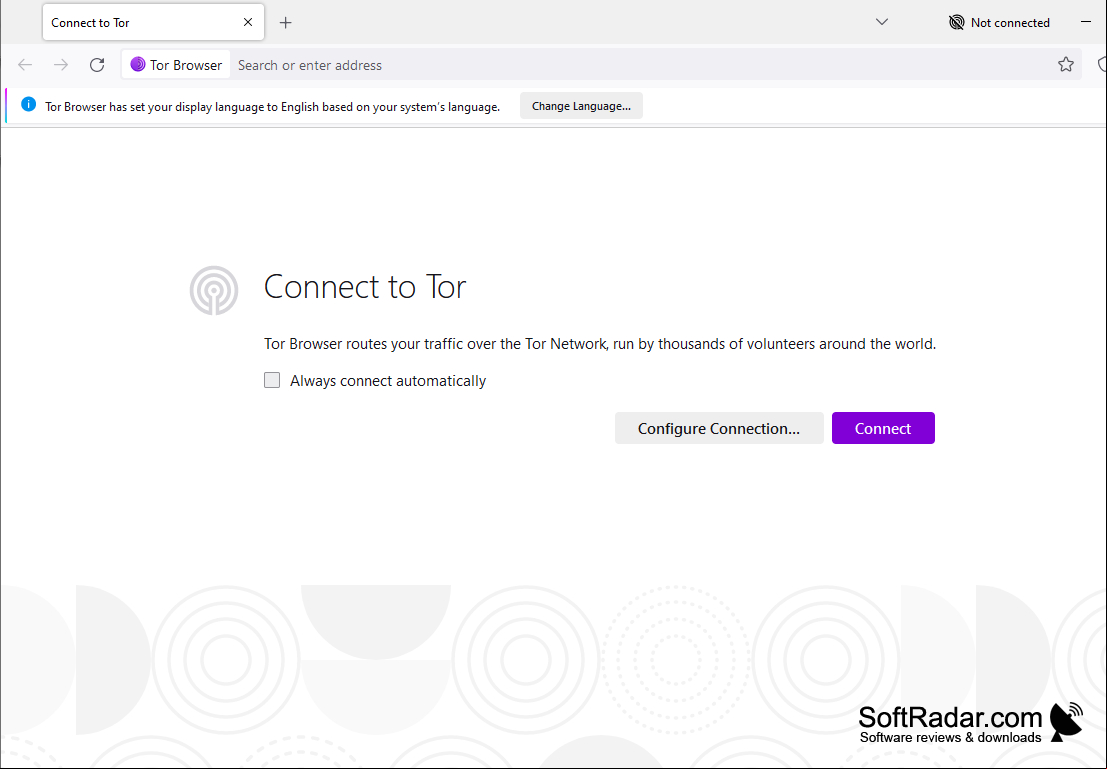This screenshot has width=1107, height=769.
Task: Bookmark this page with the star icon
Action: pos(1066,65)
